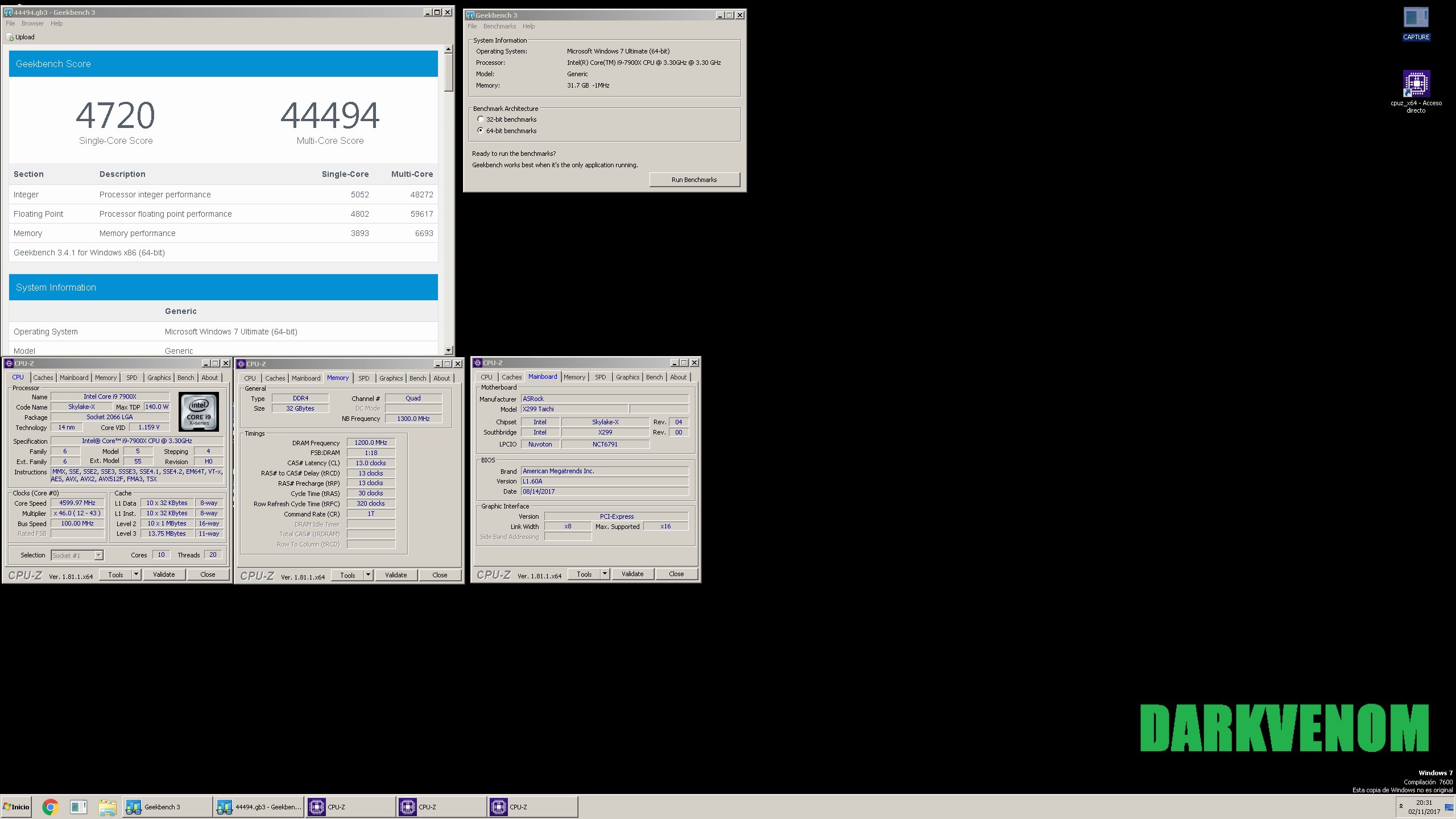The image size is (1456, 819).
Task: Click the pinned app beside Chrome on the taskbar
Action: click(x=78, y=806)
